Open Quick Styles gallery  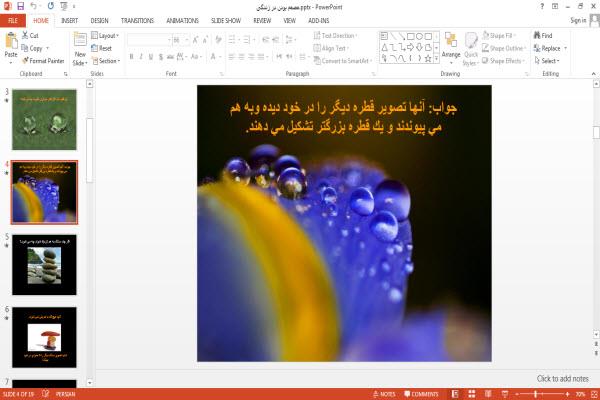(471, 49)
